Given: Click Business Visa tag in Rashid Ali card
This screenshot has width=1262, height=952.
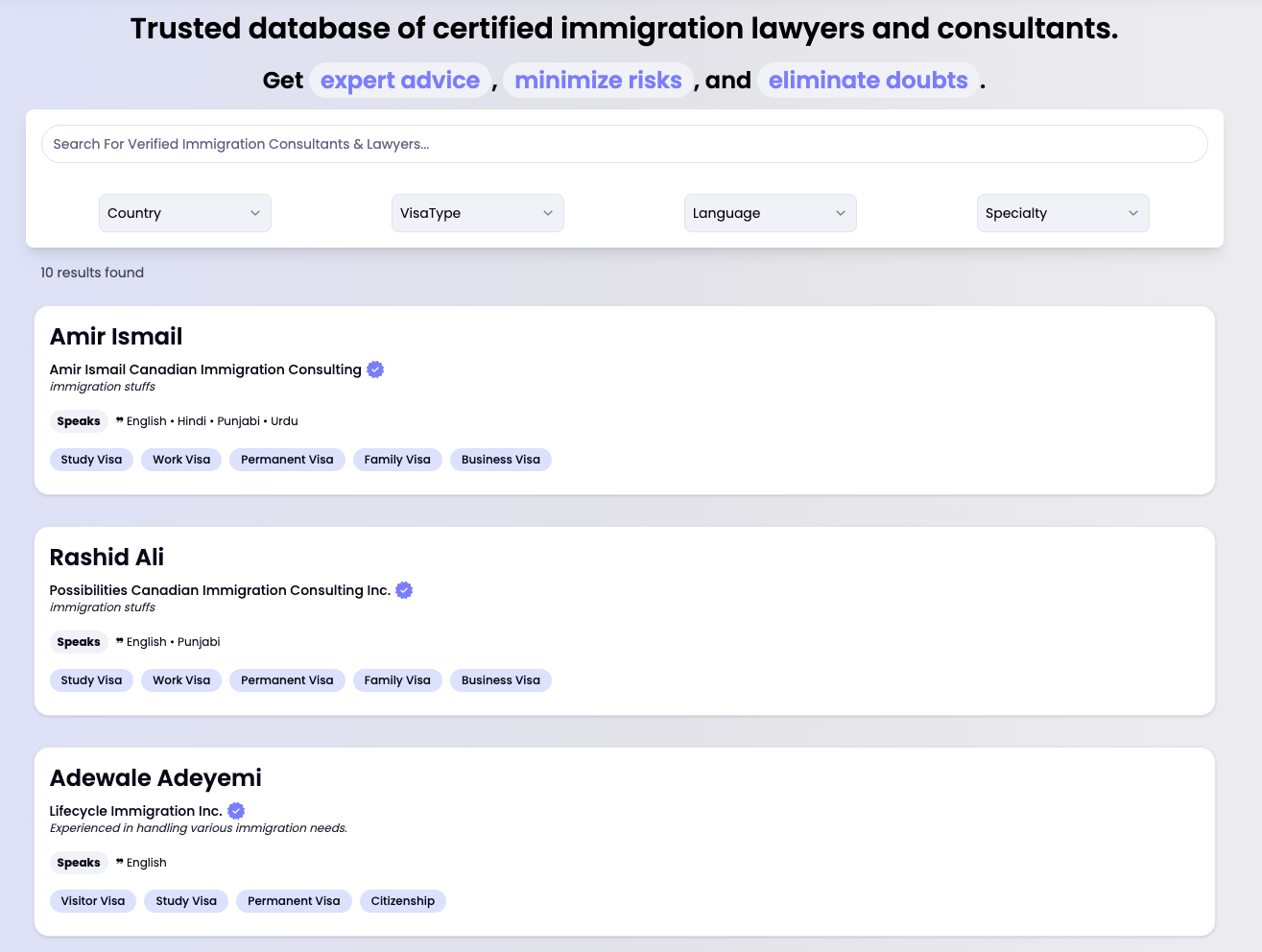Looking at the screenshot, I should pos(501,680).
